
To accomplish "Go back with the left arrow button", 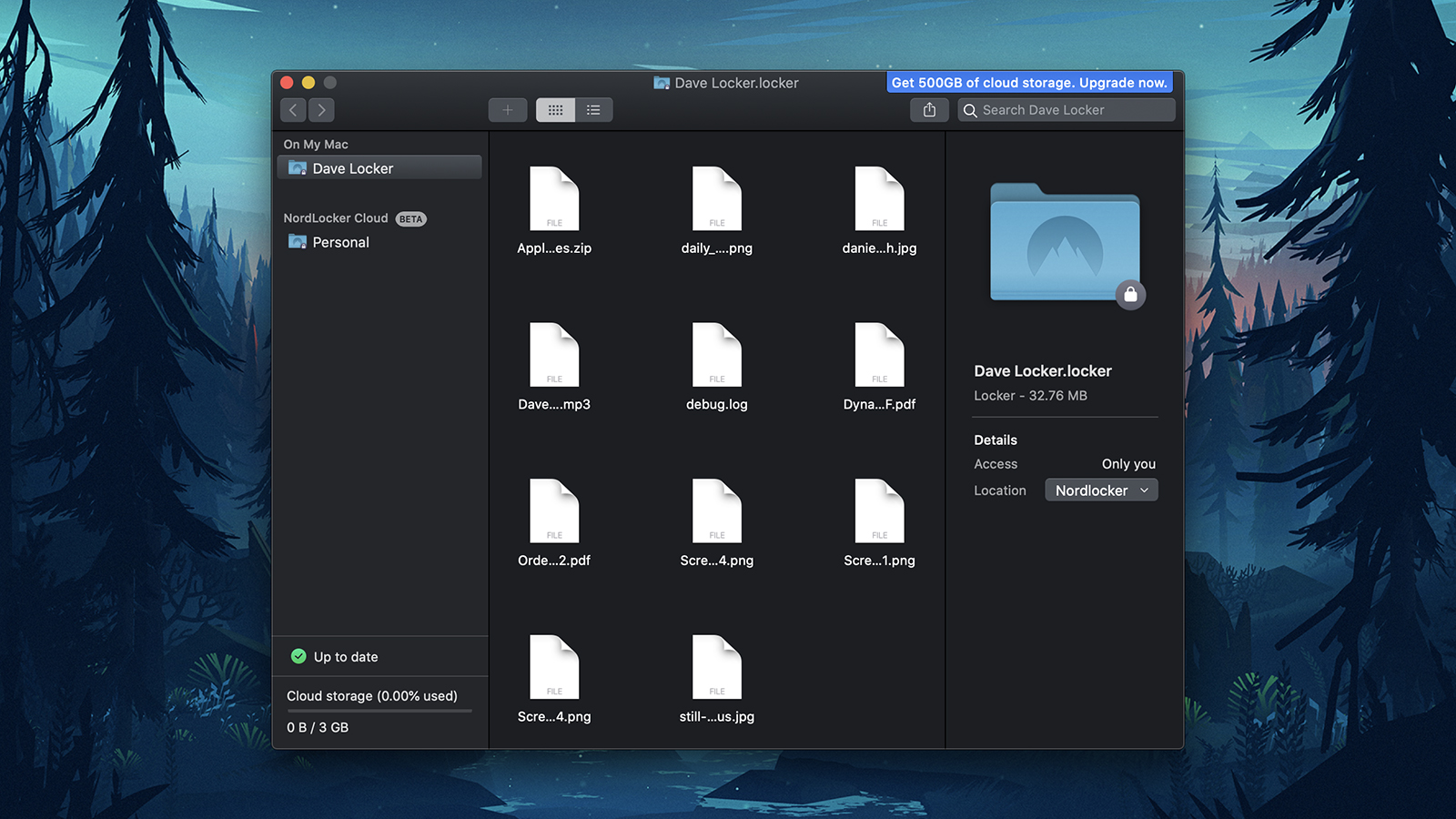I will [x=293, y=110].
